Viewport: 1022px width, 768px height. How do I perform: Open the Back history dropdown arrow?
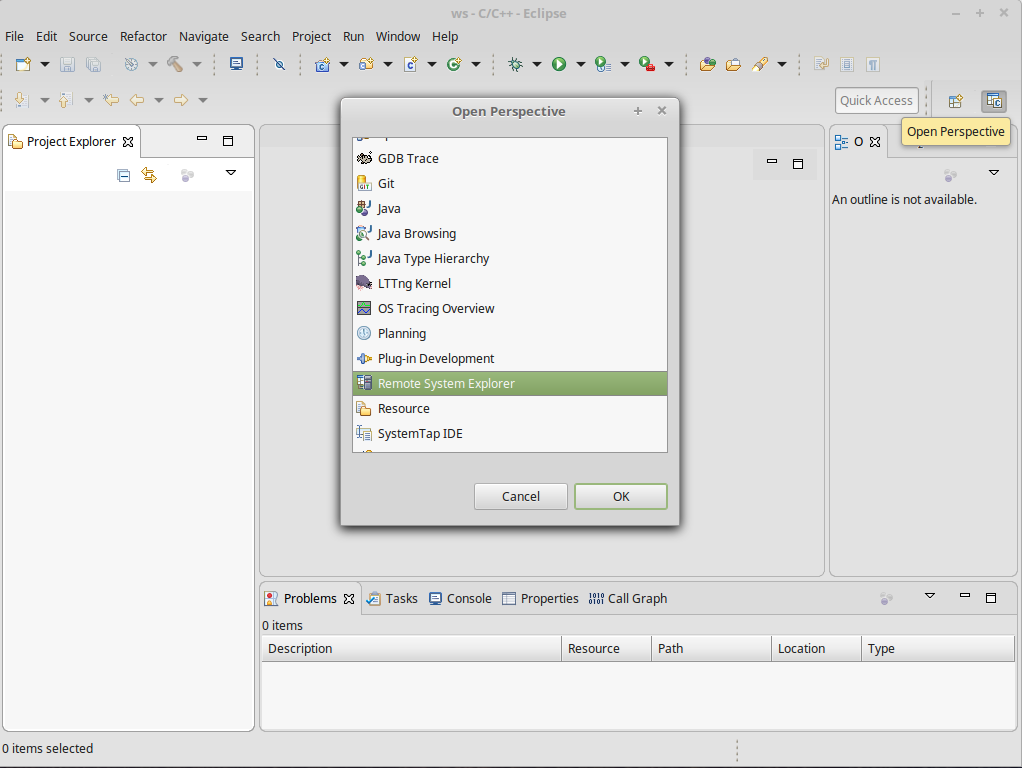point(158,100)
